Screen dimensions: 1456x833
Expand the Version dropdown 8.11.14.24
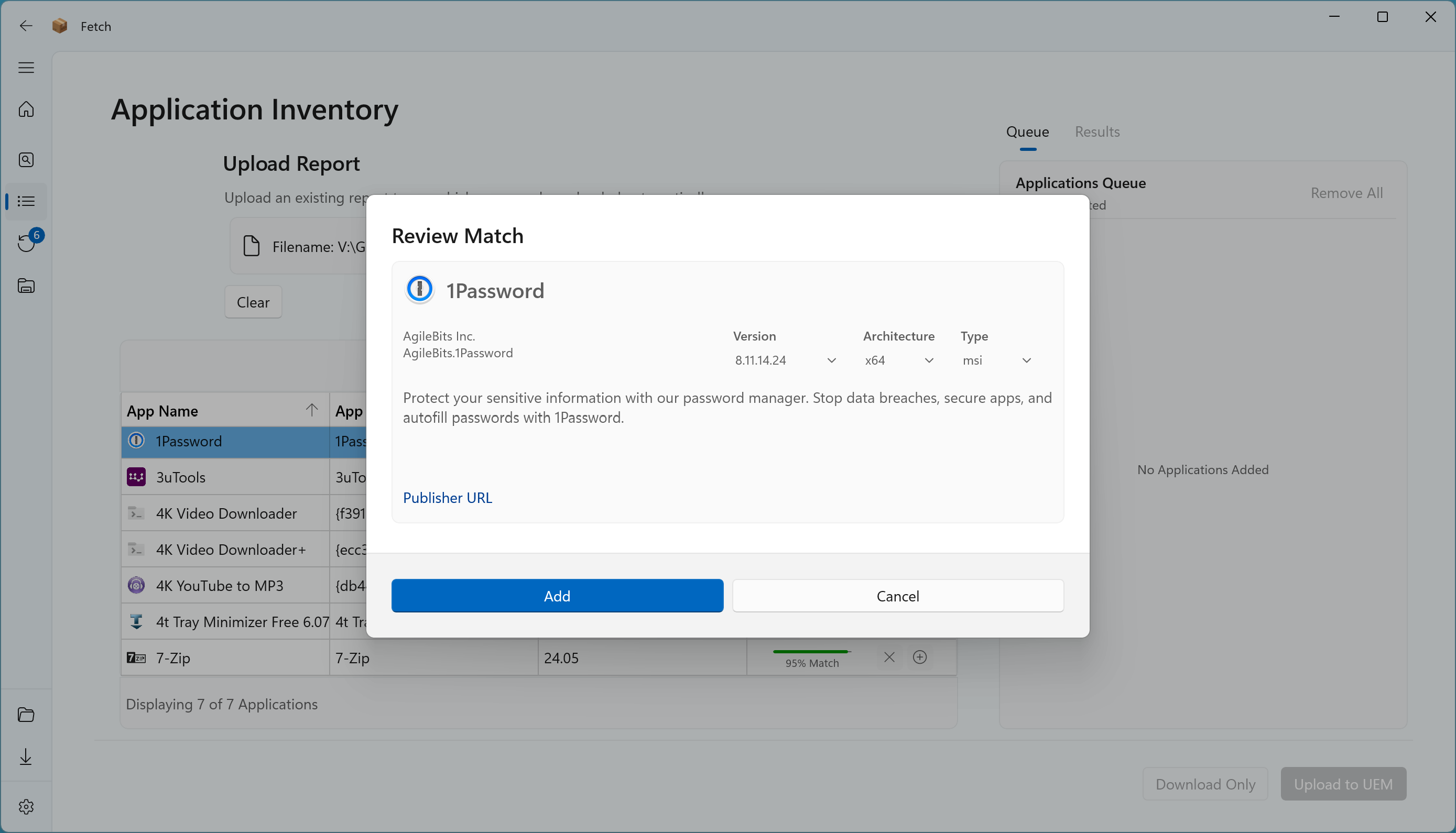tap(785, 360)
